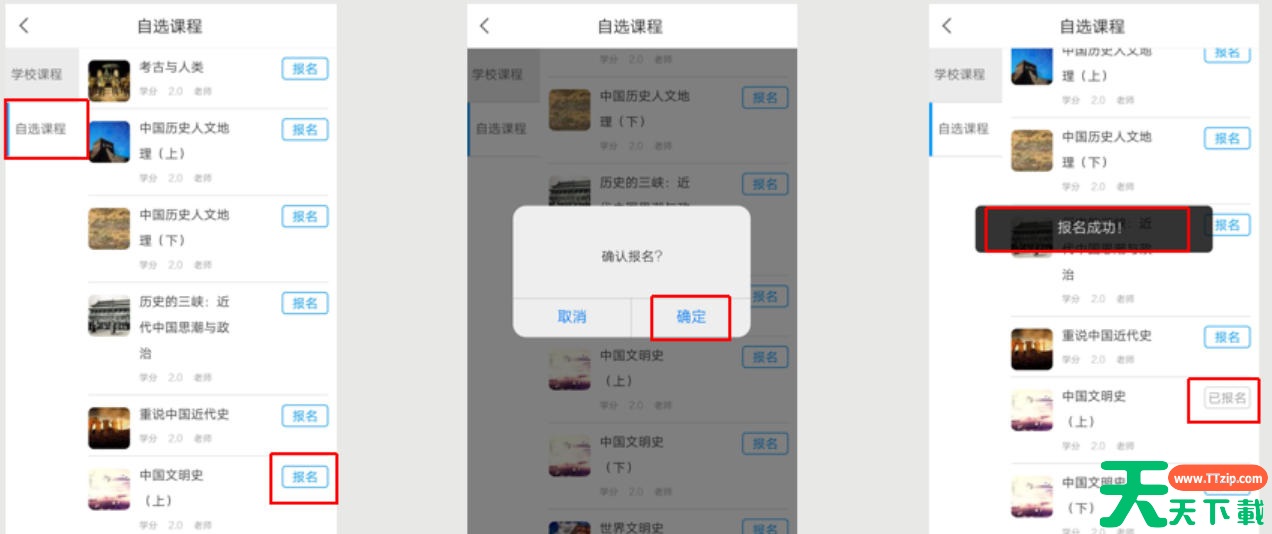Click 报名 for 中国历史人文地理（下） in left screen
Viewport: 1272px width, 534px height.
pyautogui.click(x=305, y=216)
